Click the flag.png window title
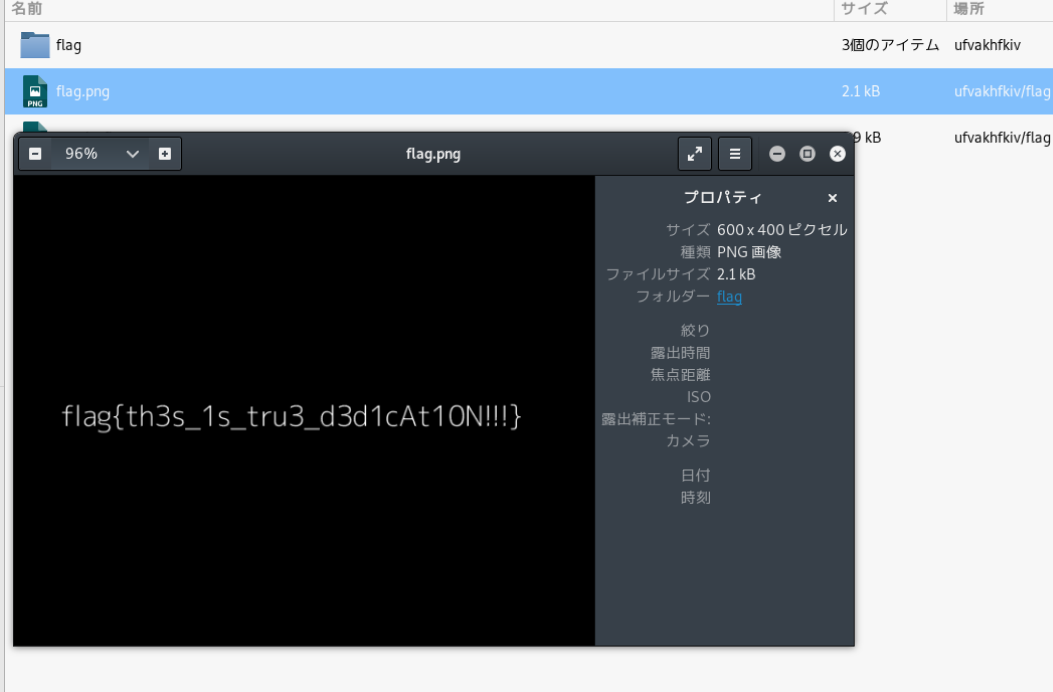The image size is (1053, 692). click(433, 154)
